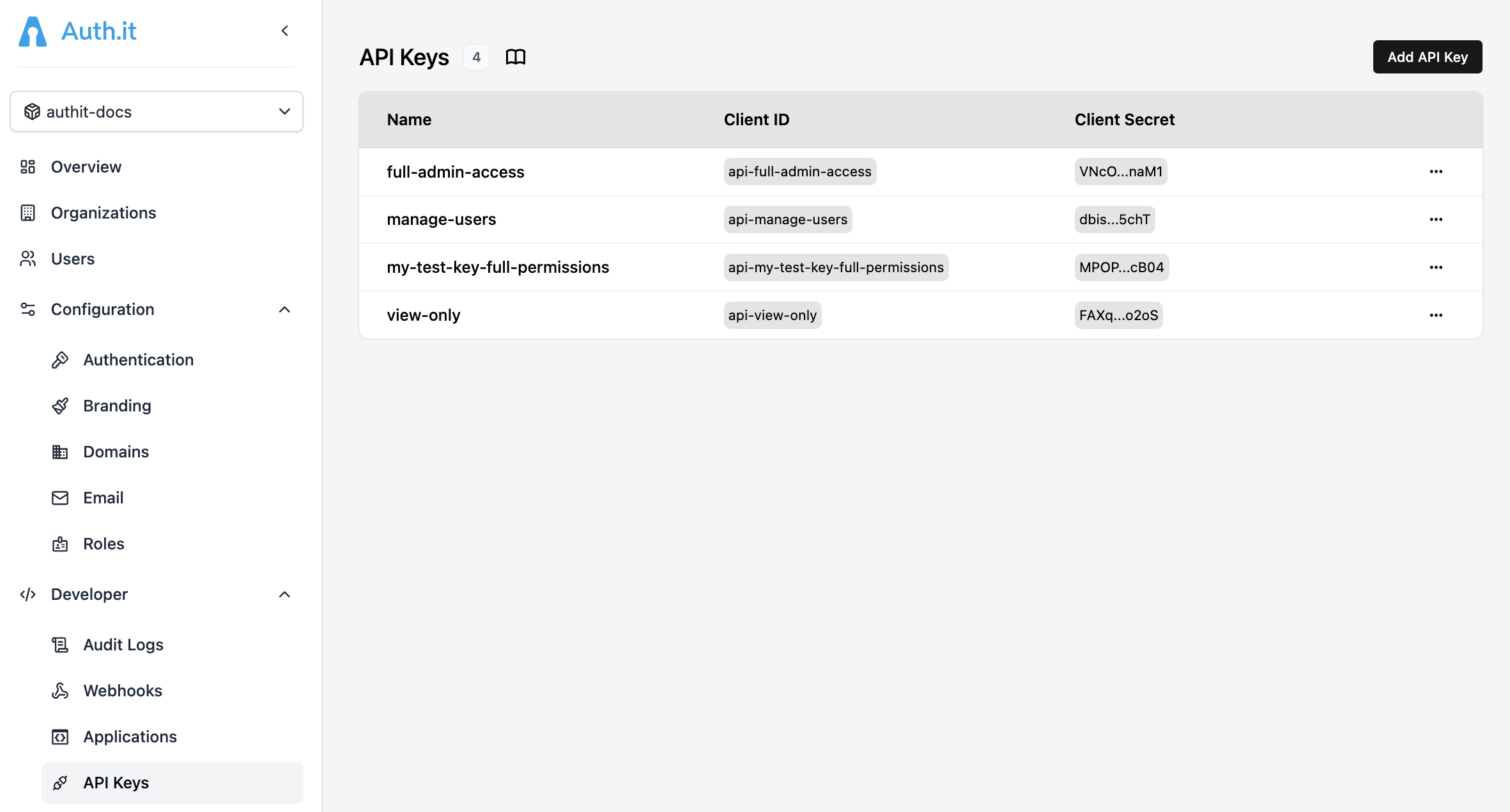Click the Audit Logs icon

point(60,645)
